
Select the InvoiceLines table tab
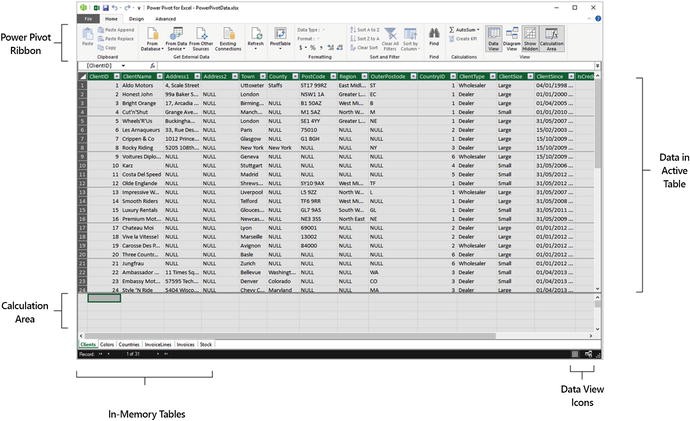pyautogui.click(x=158, y=344)
